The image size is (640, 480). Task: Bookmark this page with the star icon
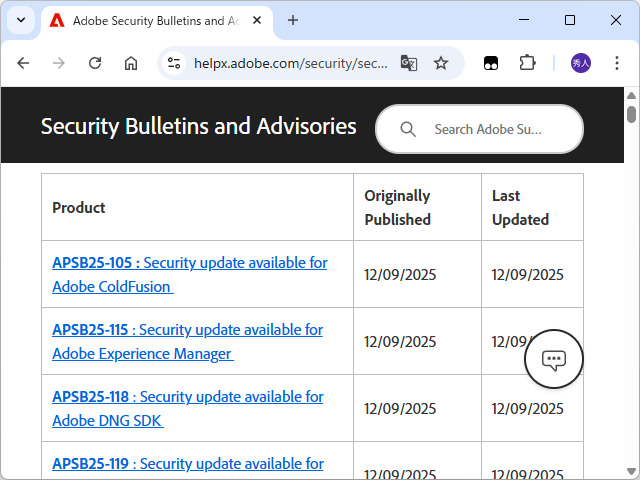(x=441, y=63)
